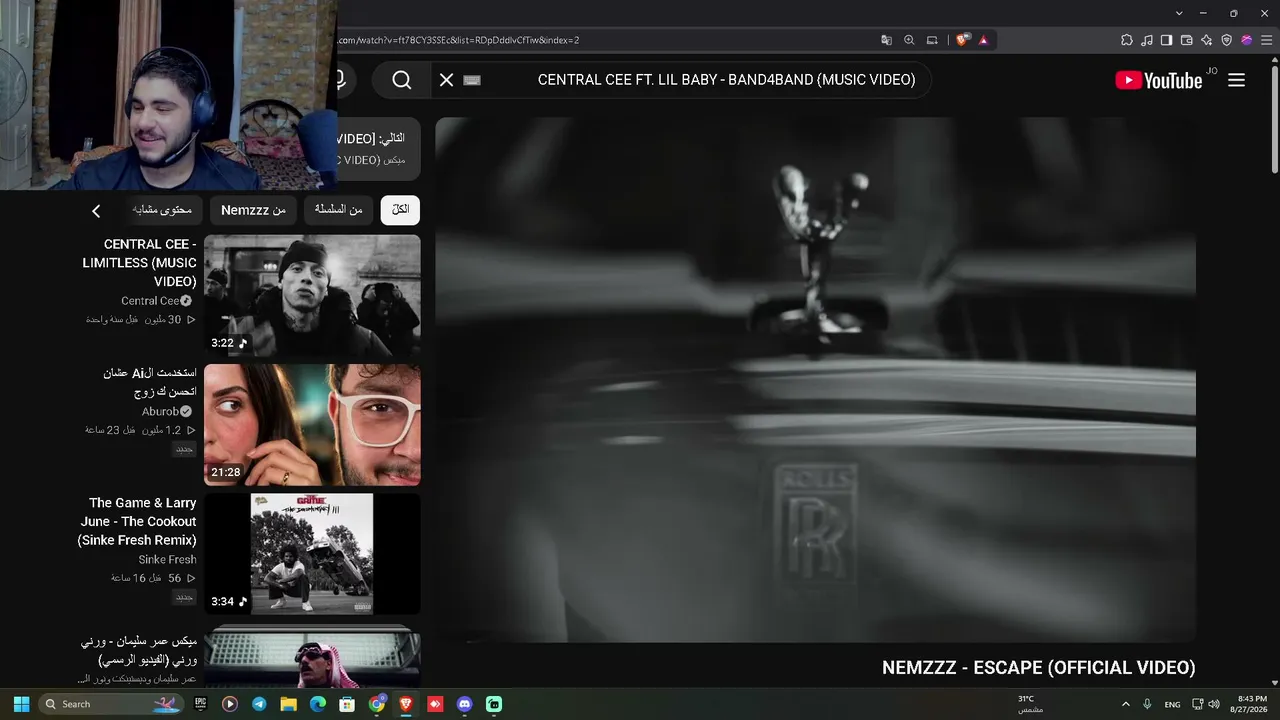Image resolution: width=1280 pixels, height=720 pixels.
Task: Open Microsoft Edge from the taskbar
Action: pyautogui.click(x=318, y=704)
